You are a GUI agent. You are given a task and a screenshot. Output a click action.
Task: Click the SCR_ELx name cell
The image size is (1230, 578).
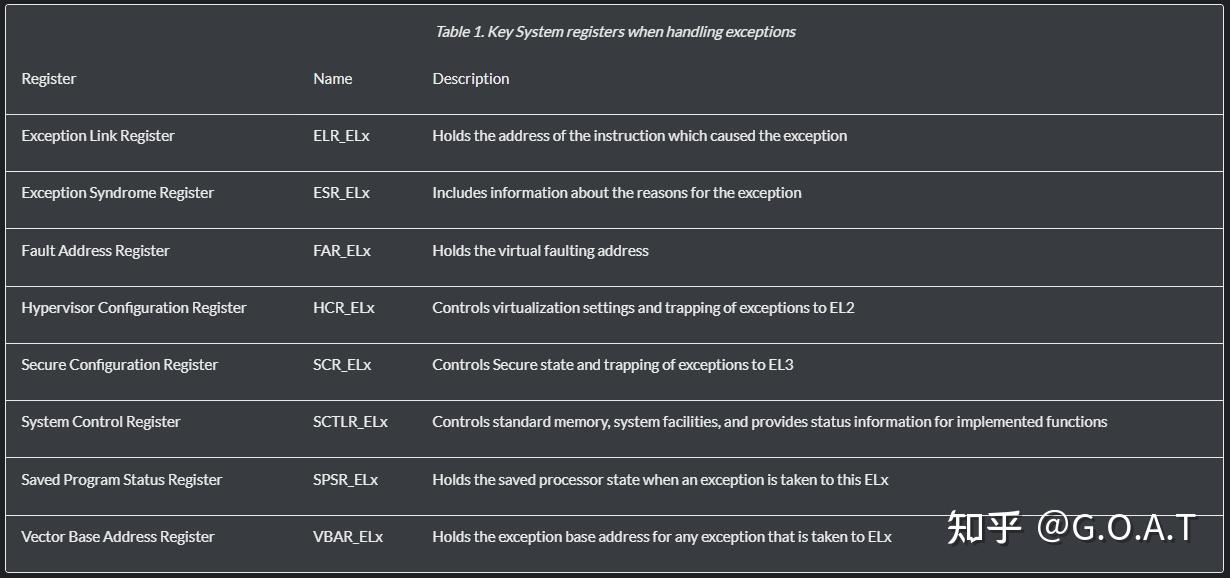click(x=342, y=365)
